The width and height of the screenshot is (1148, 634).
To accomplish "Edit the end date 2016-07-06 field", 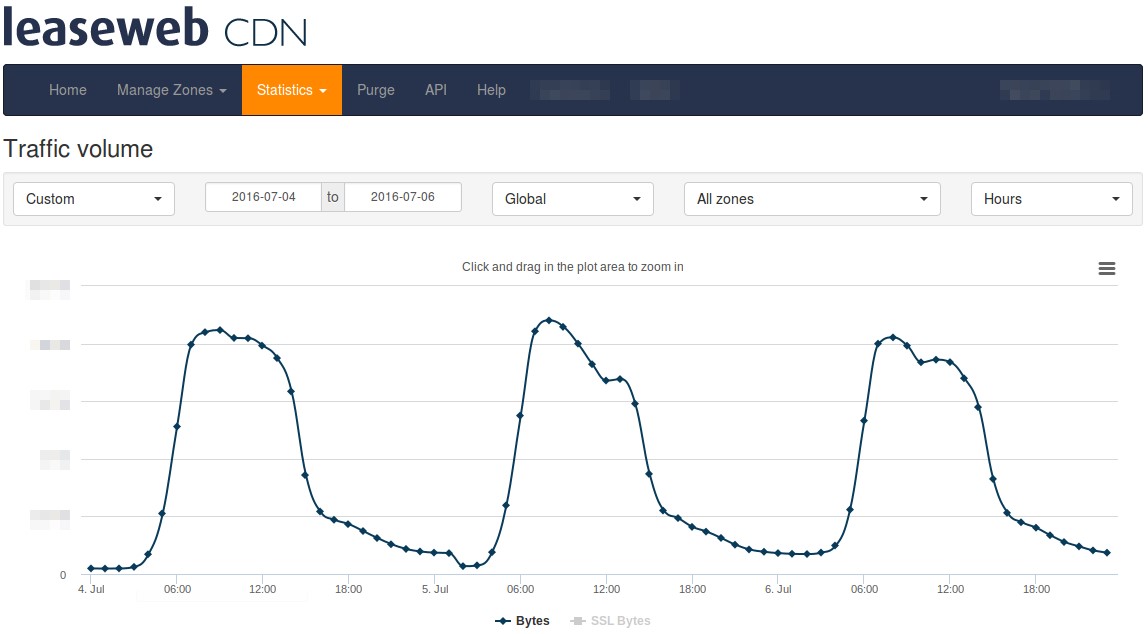I will (x=402, y=197).
